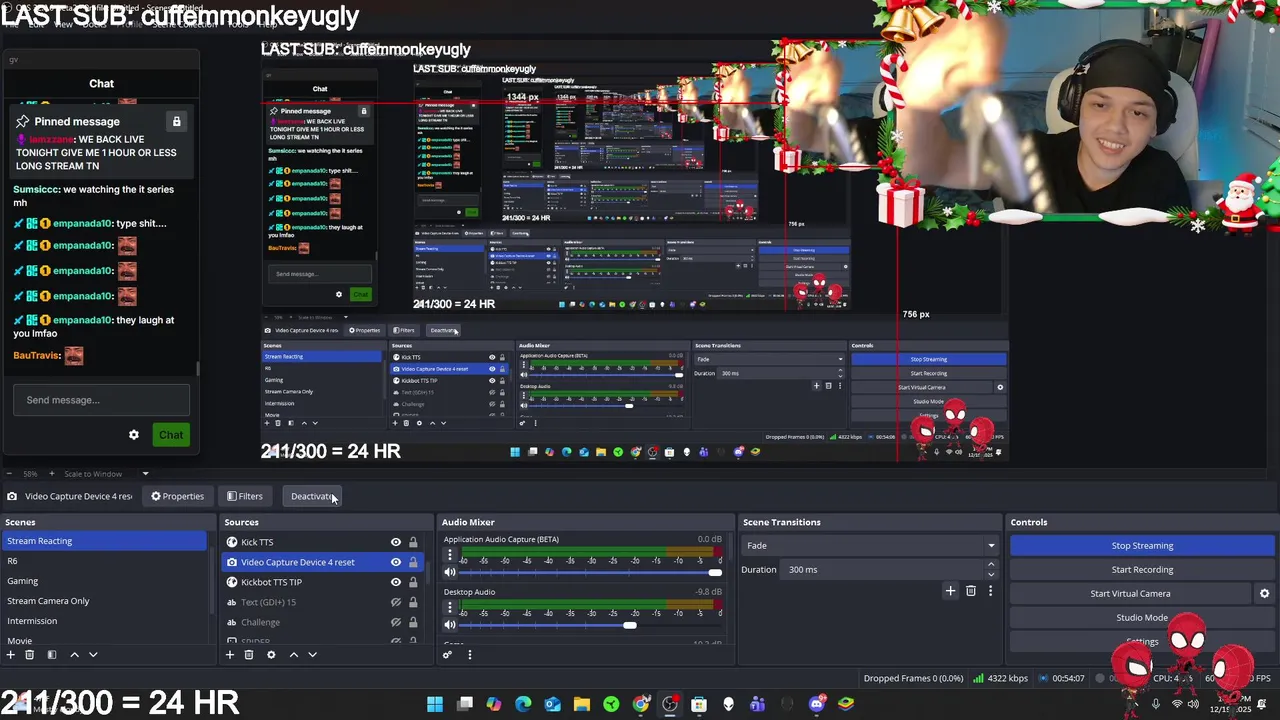
Task: Click Stop Streaming button
Action: coord(1142,546)
